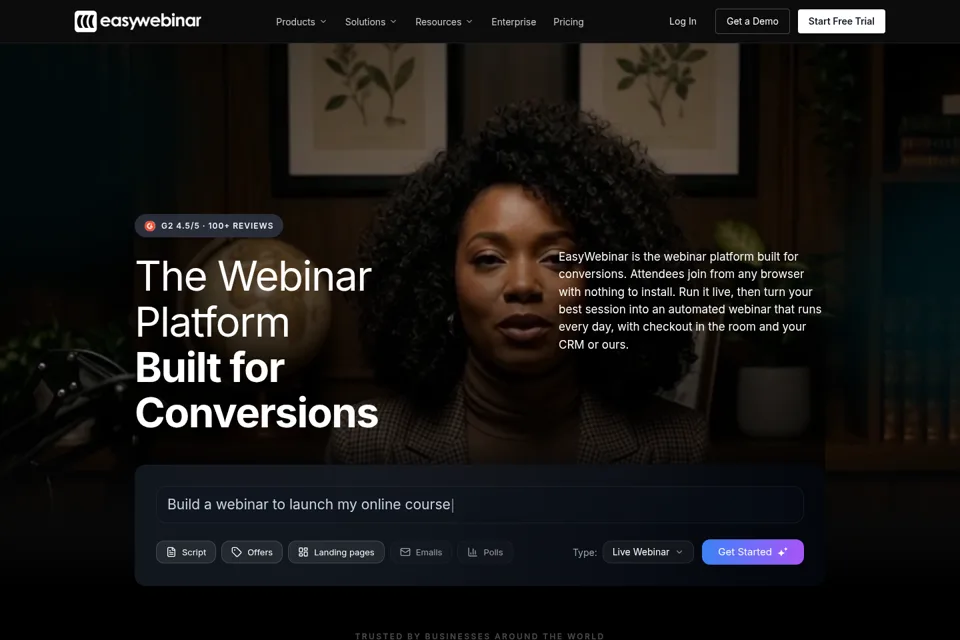Expand the Products menu chevron

pyautogui.click(x=323, y=21)
